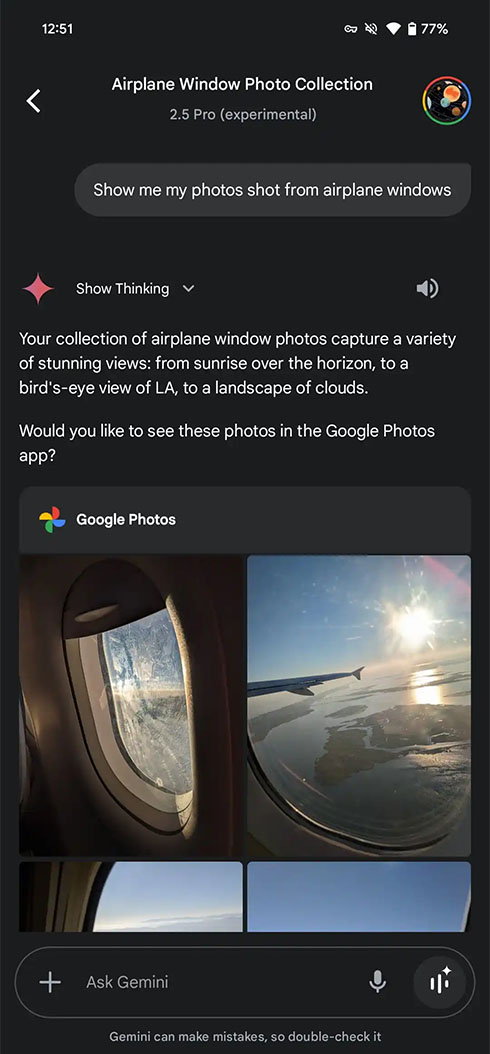The width and height of the screenshot is (490, 1054).
Task: Open the Google Photos card header
Action: point(245,520)
